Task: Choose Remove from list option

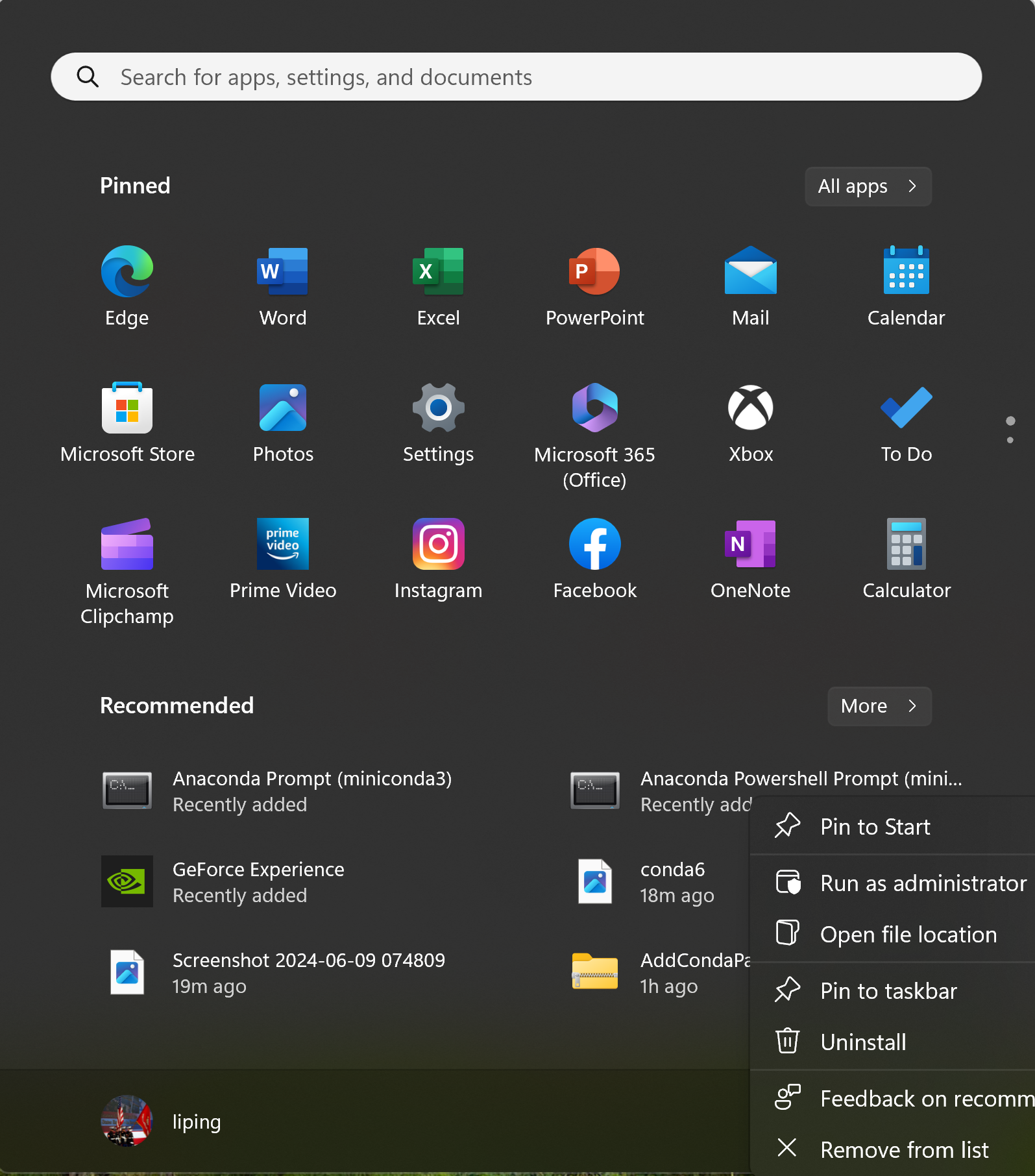Action: click(904, 1150)
